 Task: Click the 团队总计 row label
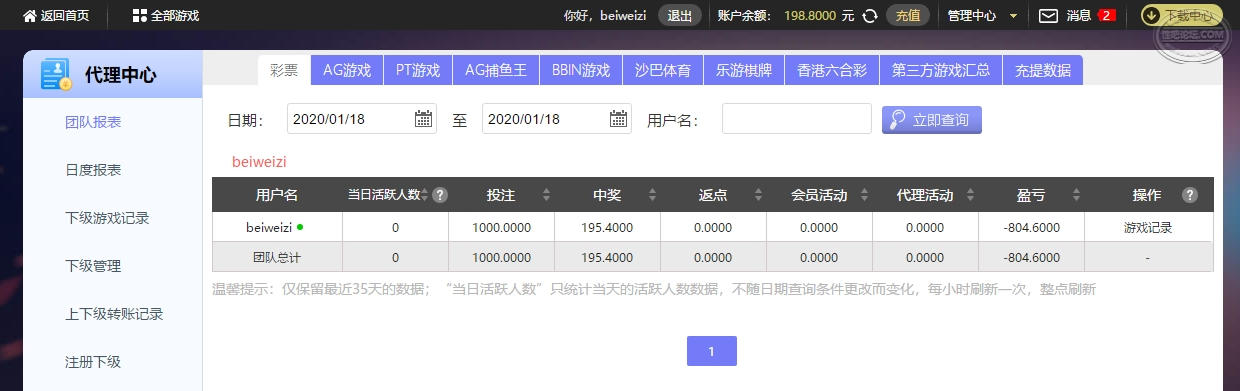point(277,257)
